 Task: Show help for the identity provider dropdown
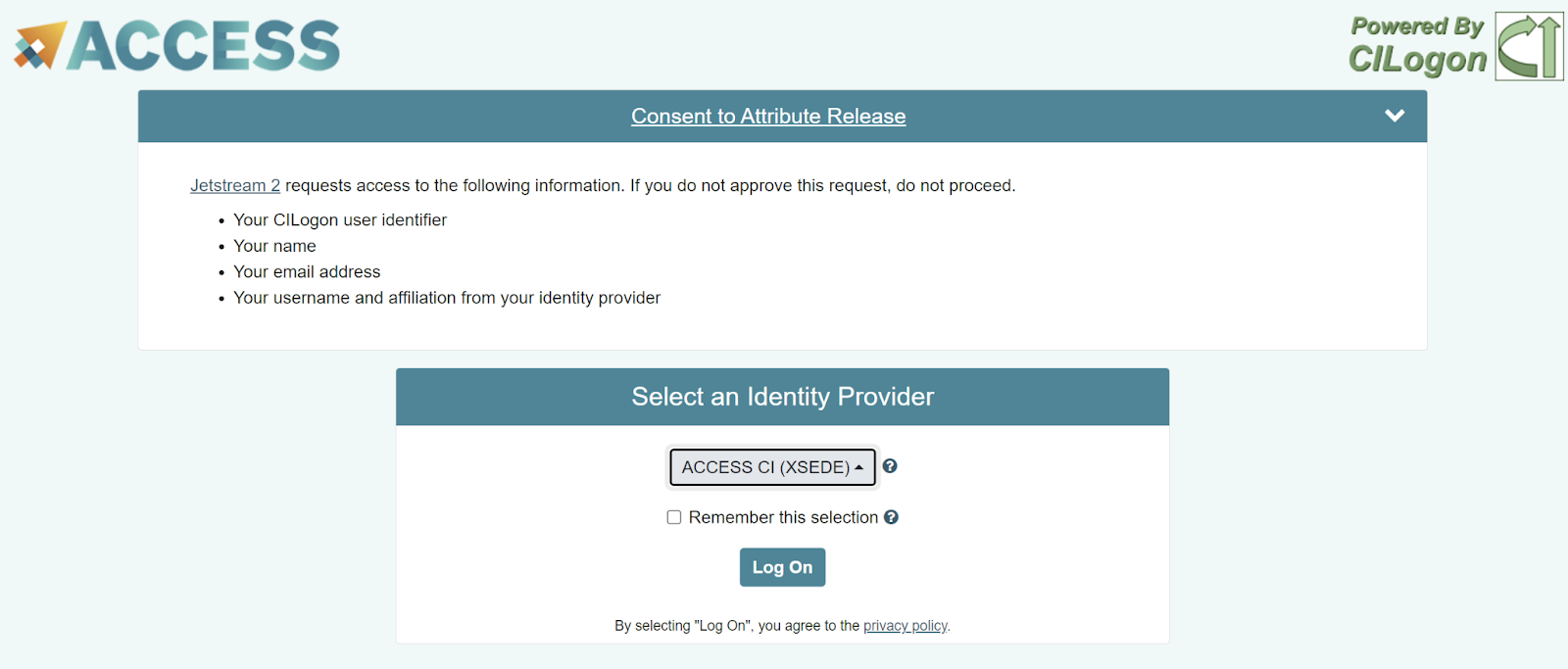(x=890, y=466)
